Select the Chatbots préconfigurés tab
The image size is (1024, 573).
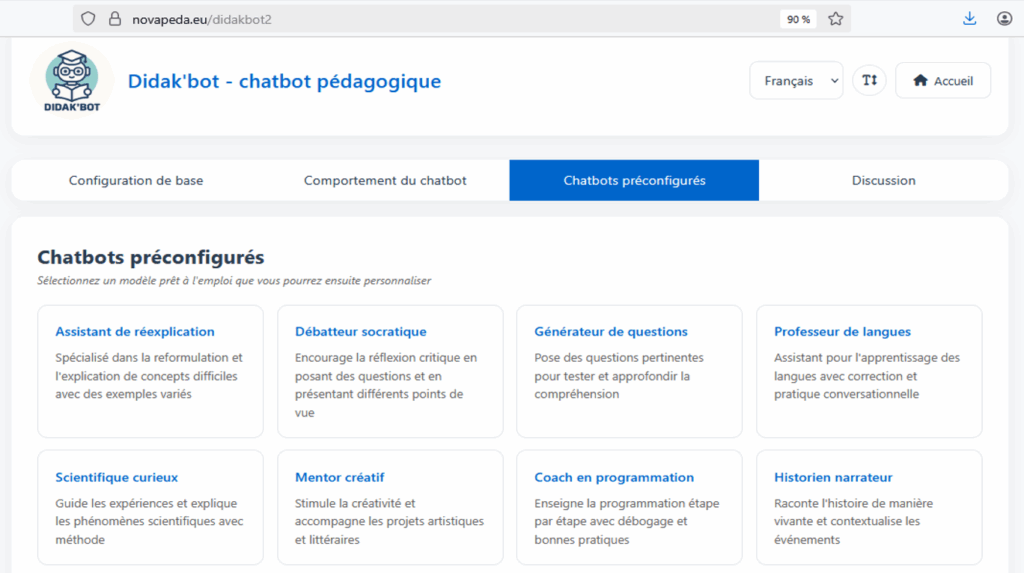pos(634,181)
